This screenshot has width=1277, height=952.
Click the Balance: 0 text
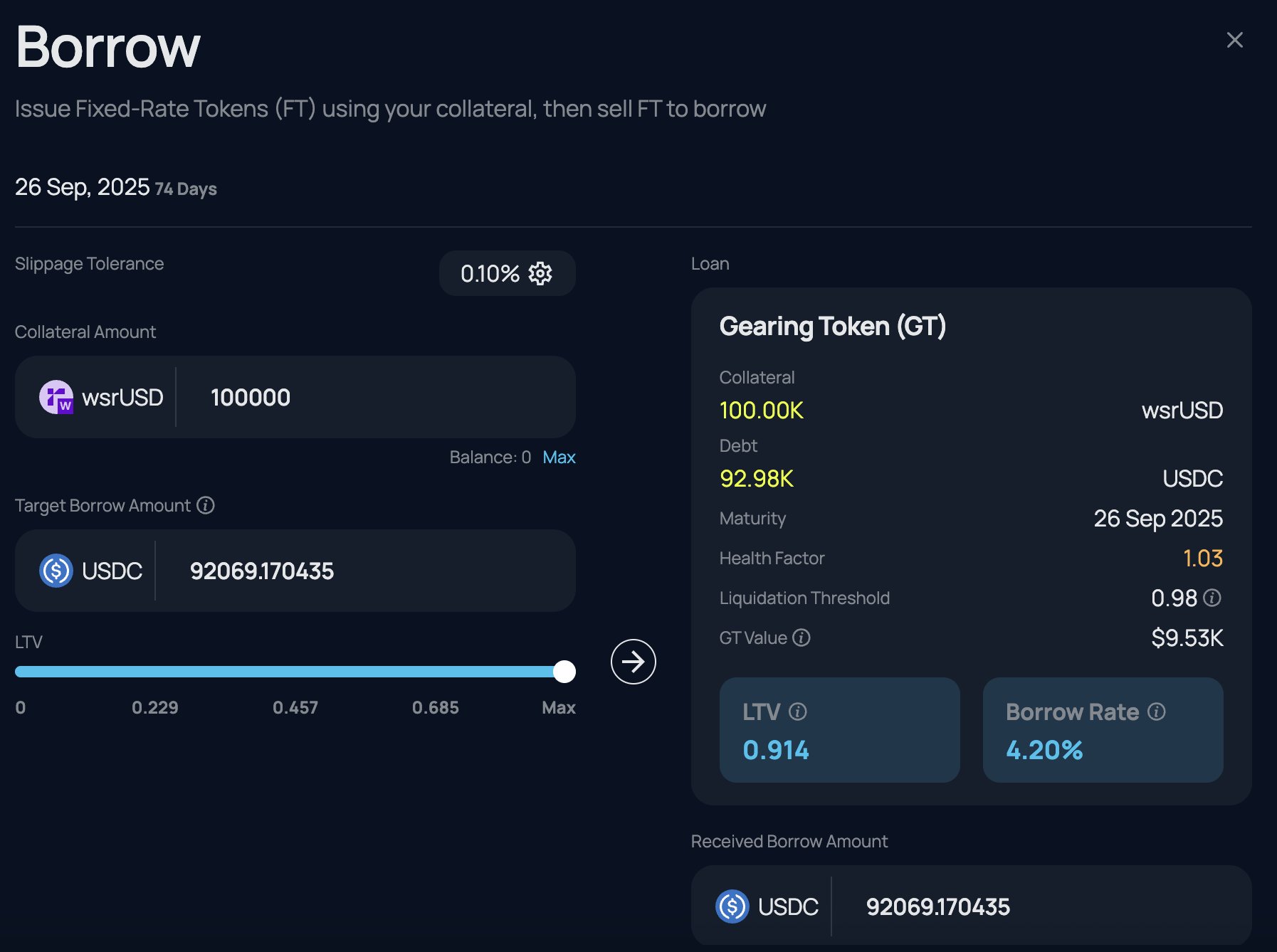tap(490, 457)
